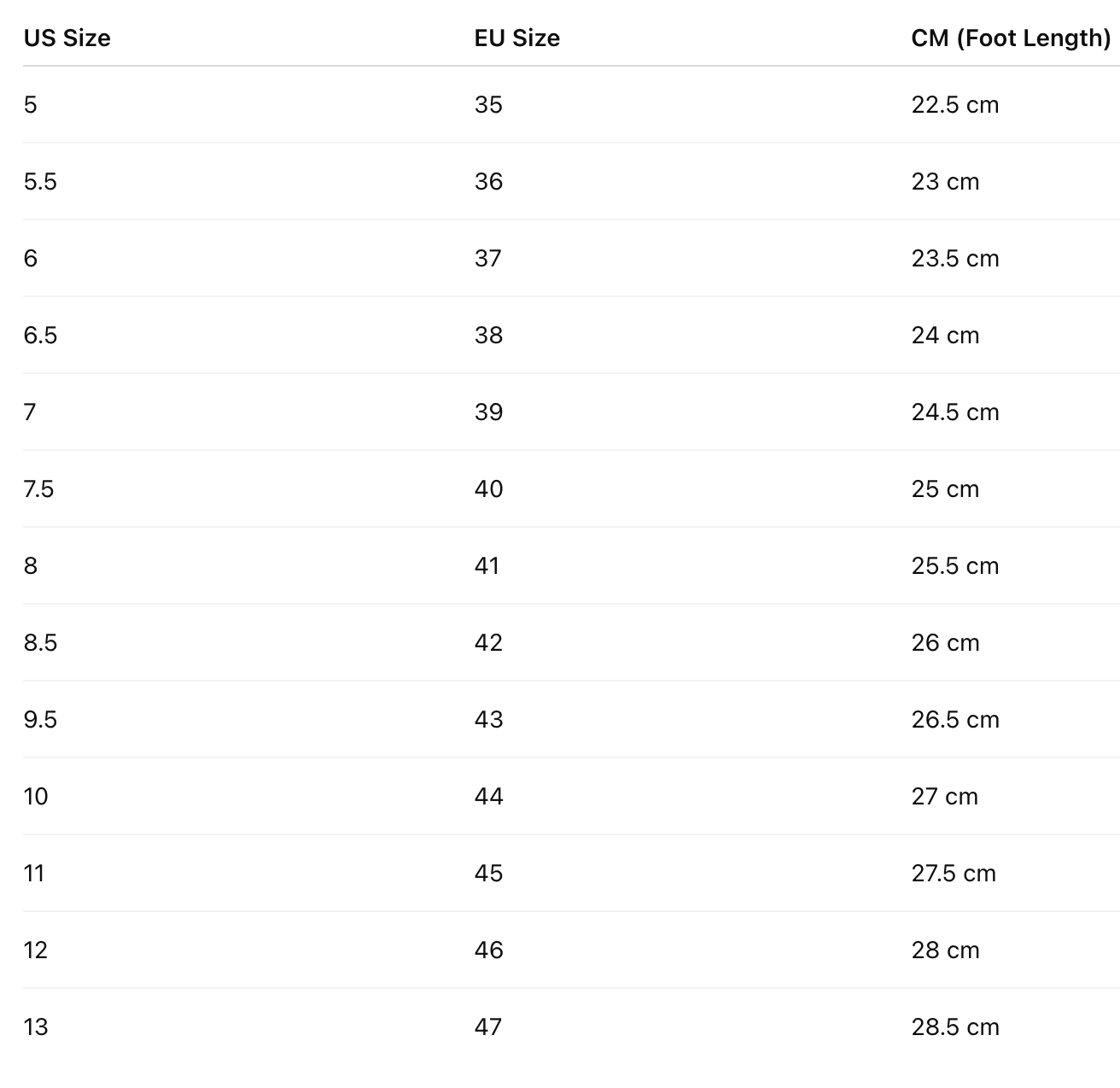Click the 28.5 cm foot length cell

(954, 1027)
